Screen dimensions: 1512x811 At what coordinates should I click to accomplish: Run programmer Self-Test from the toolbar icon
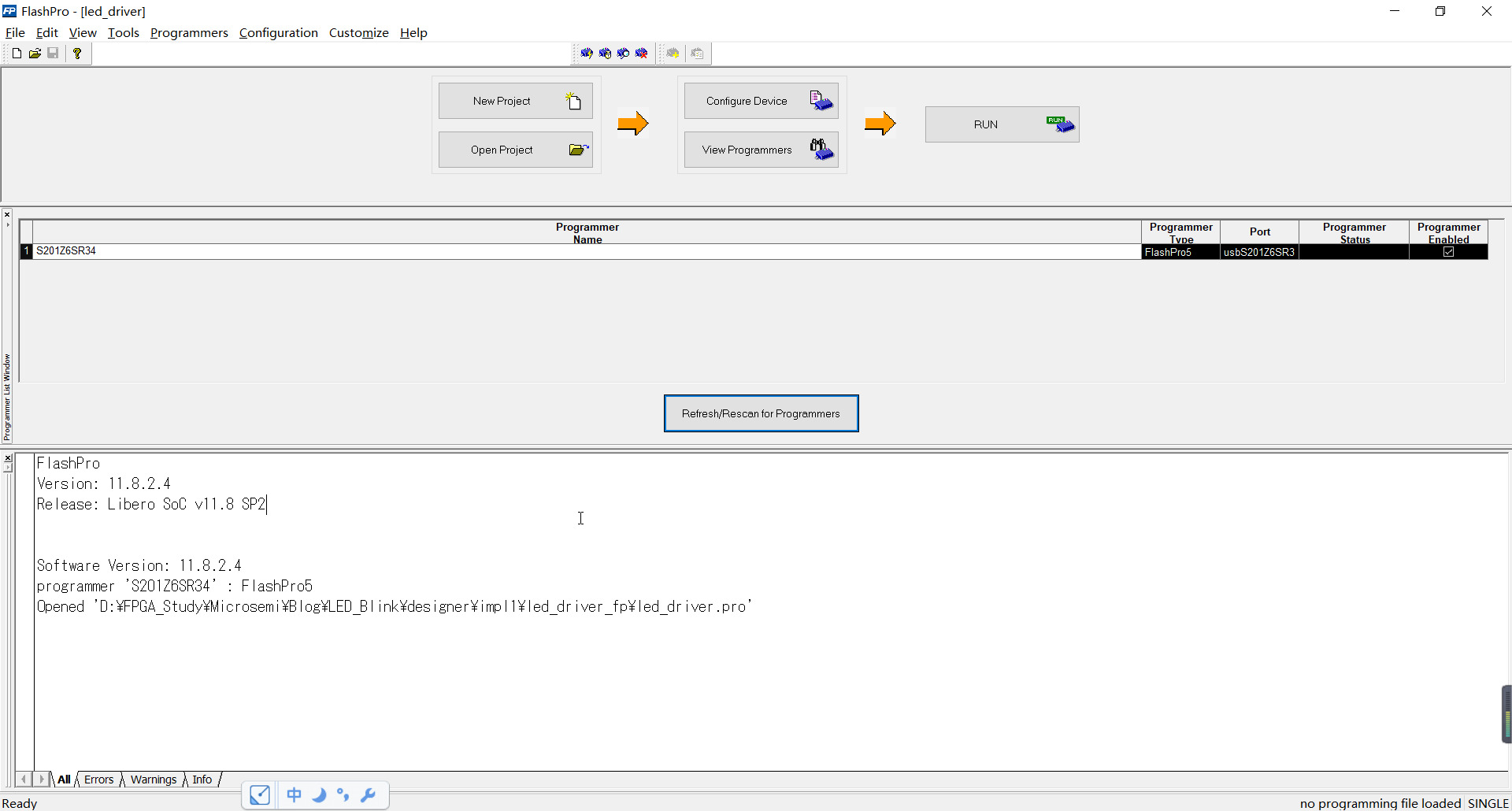tap(606, 53)
